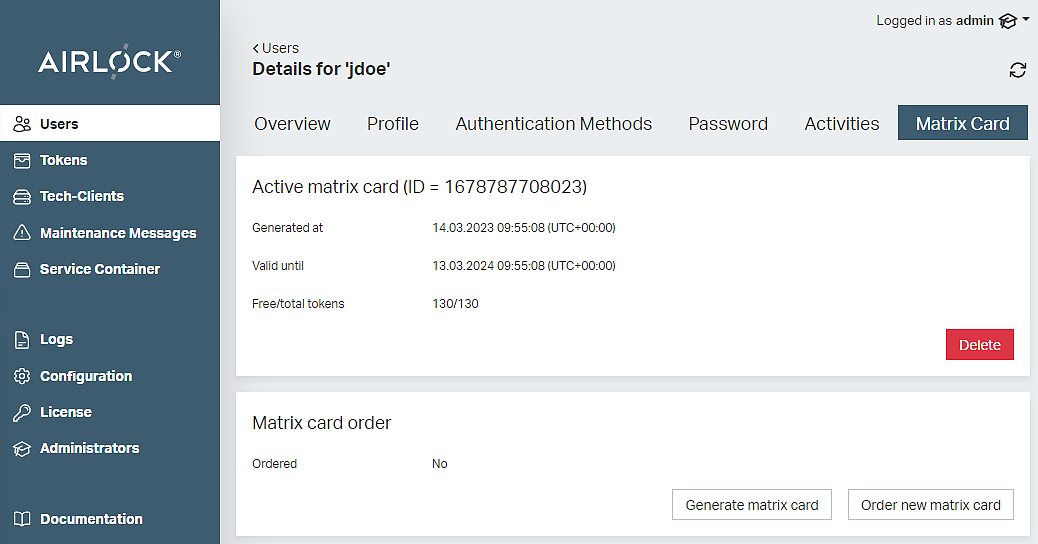Click the Documentation book icon
1038x544 pixels.
pyautogui.click(x=22, y=519)
